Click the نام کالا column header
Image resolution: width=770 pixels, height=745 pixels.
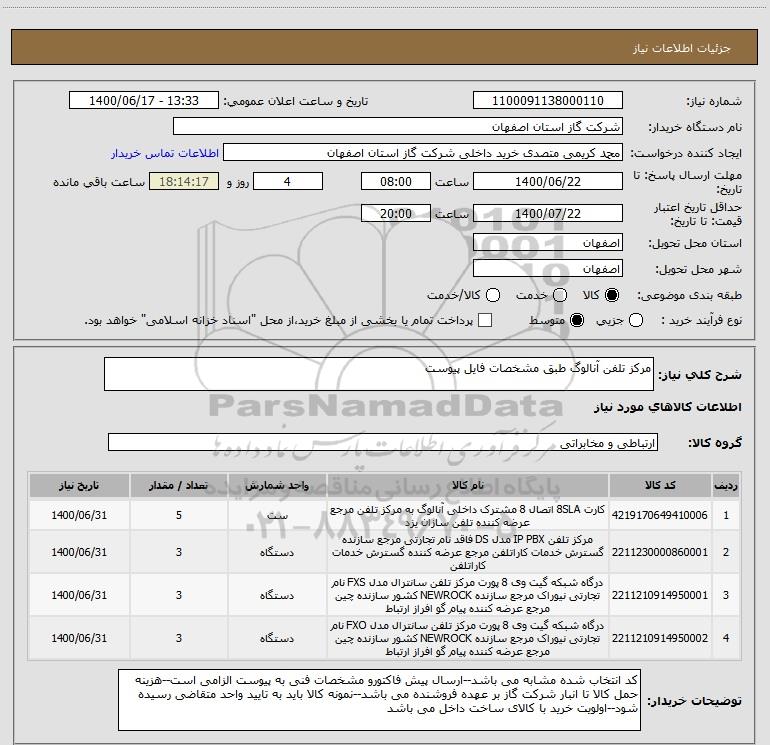pos(468,485)
